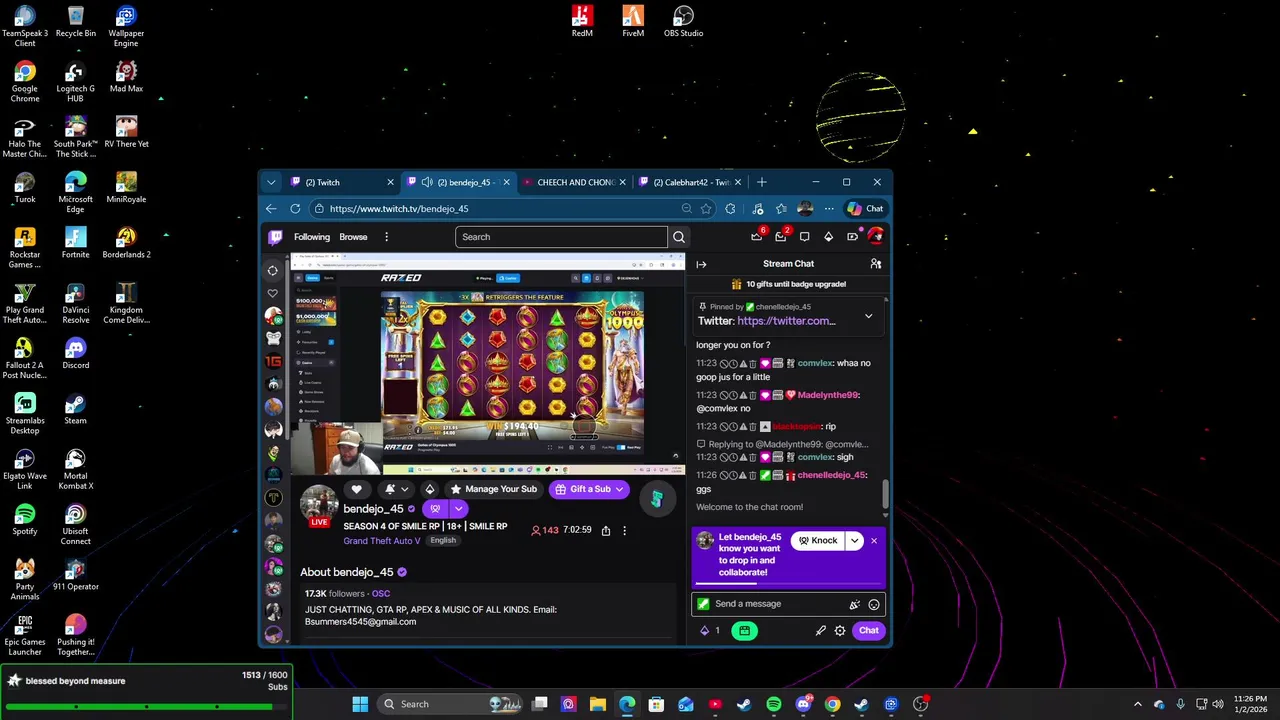This screenshot has width=1280, height=720.
Task: Show hidden system tray icons
Action: (1137, 704)
